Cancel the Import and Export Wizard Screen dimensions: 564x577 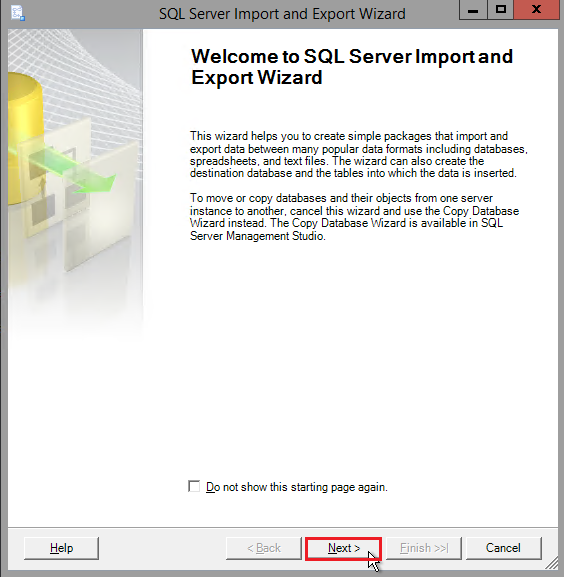coord(503,548)
